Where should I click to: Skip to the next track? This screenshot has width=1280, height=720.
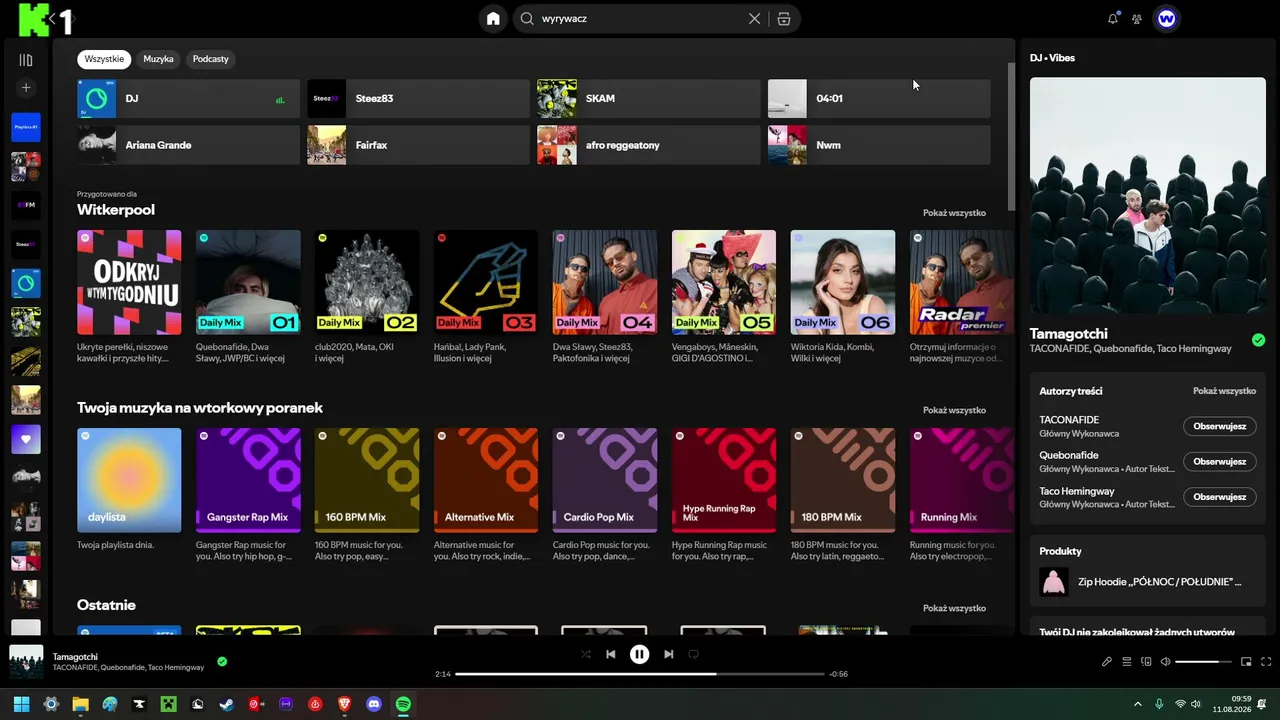pyautogui.click(x=668, y=654)
